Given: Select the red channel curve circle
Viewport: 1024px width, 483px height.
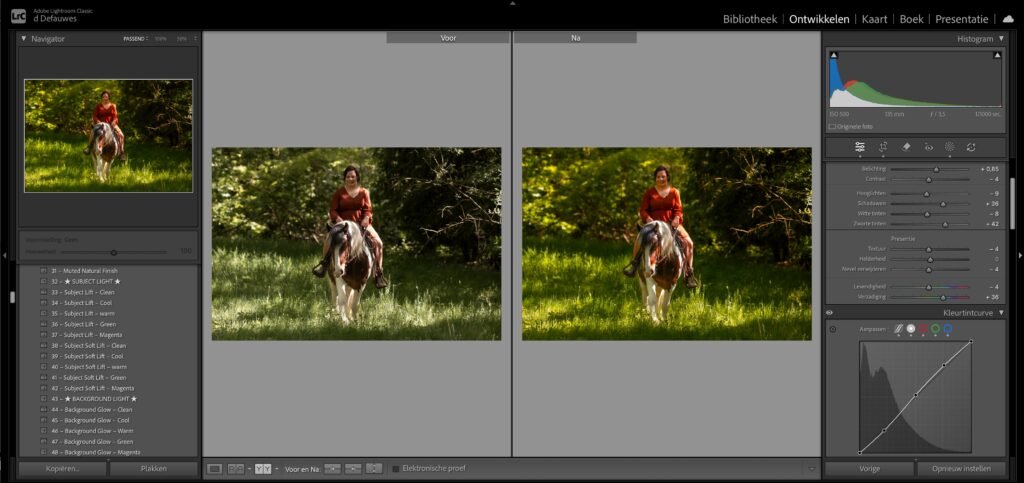Looking at the screenshot, I should point(922,328).
